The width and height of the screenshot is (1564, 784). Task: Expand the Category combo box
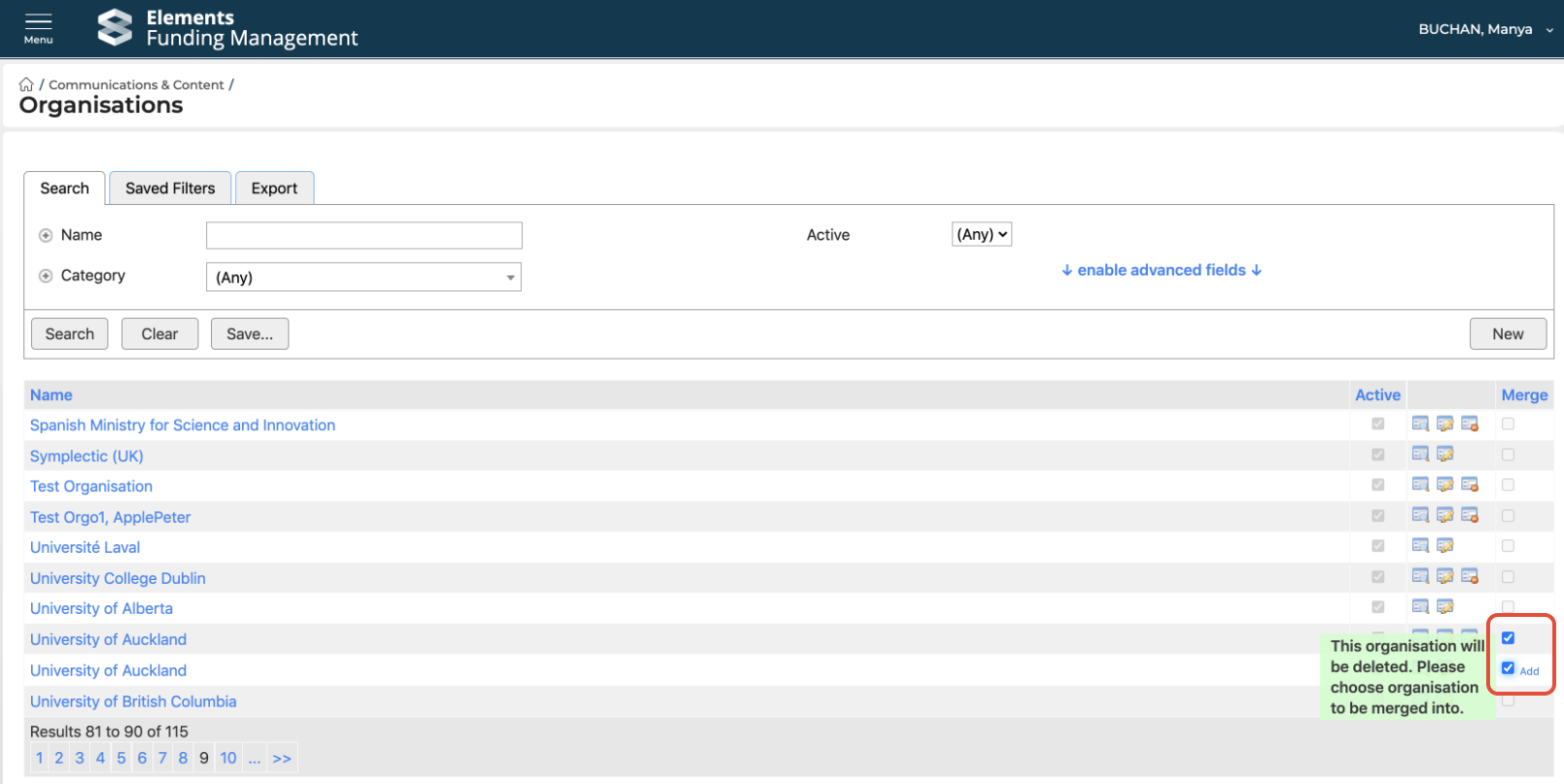(x=364, y=277)
